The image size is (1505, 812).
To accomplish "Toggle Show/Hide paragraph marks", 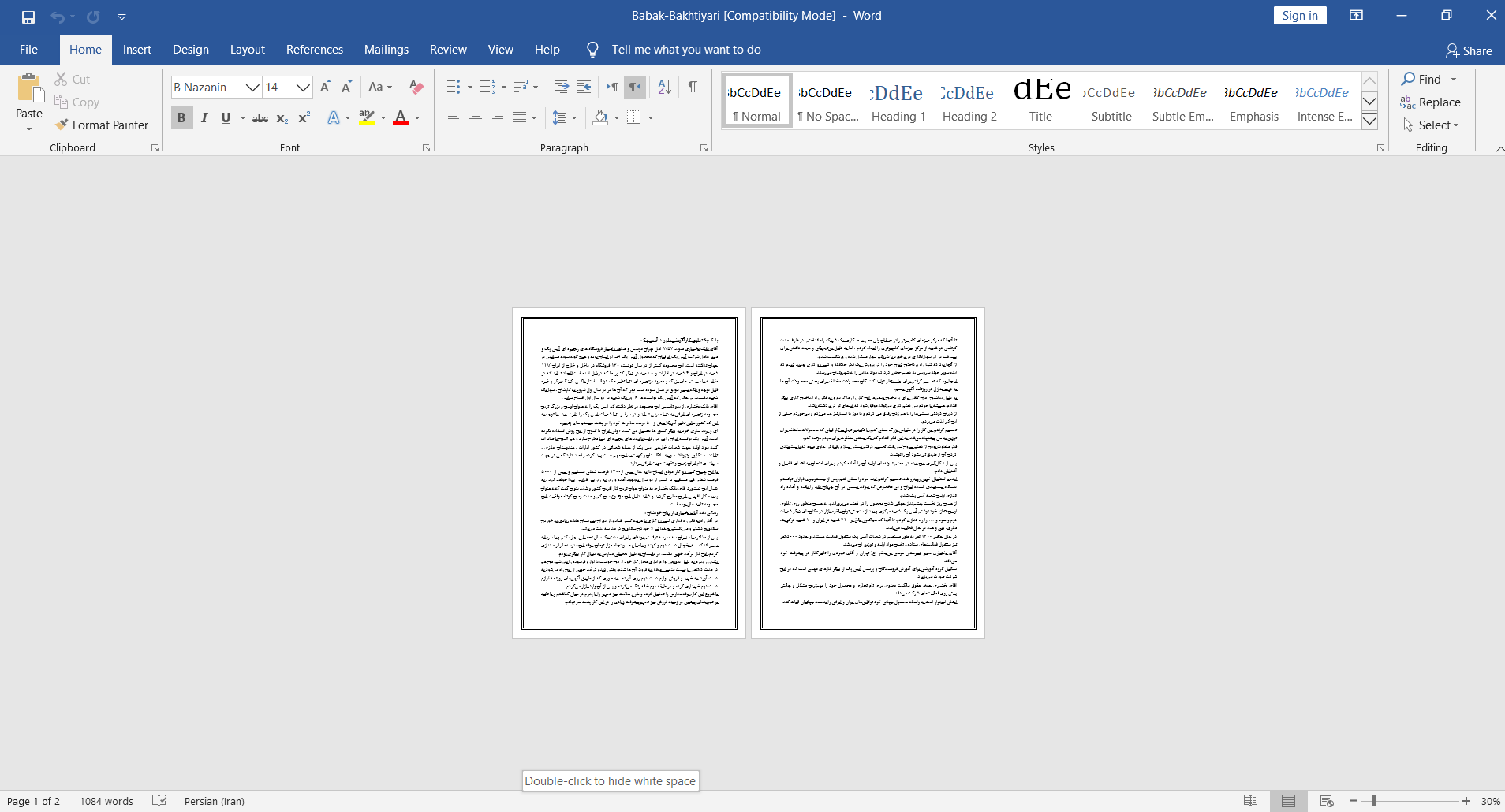I will [x=693, y=87].
